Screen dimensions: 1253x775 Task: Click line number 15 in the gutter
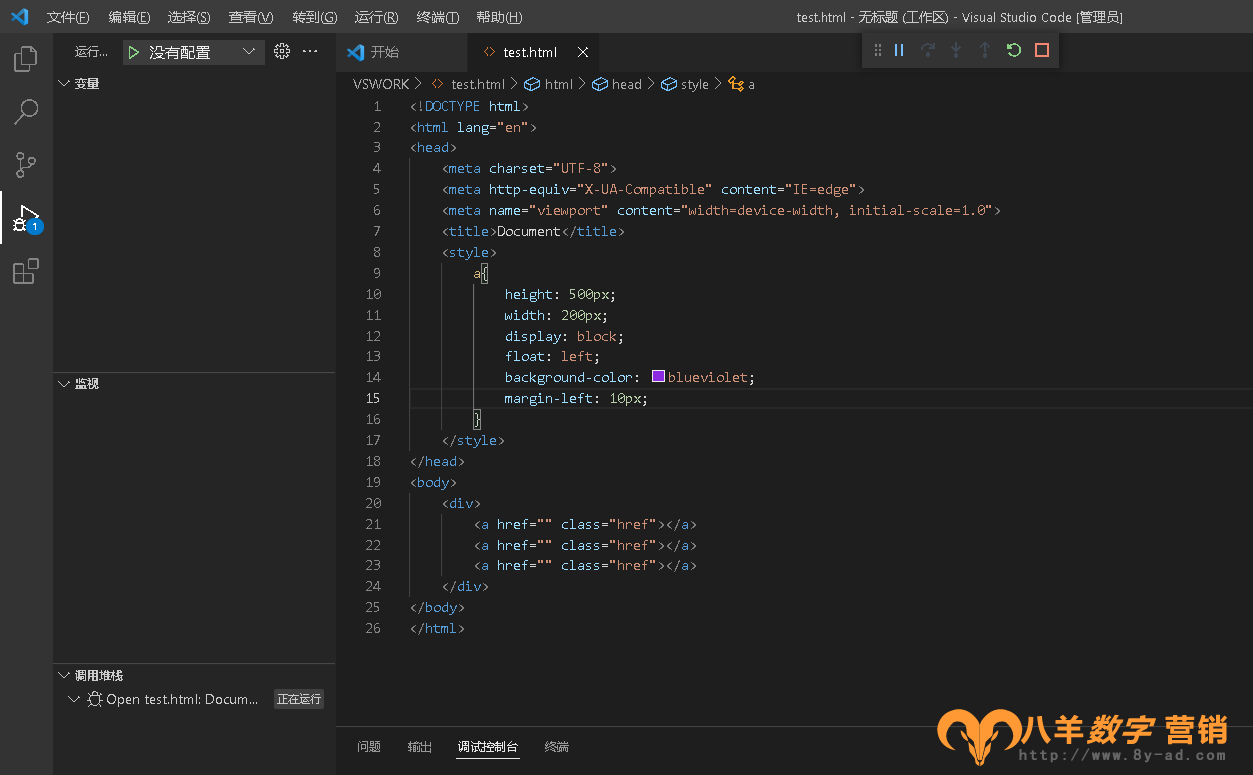(372, 398)
